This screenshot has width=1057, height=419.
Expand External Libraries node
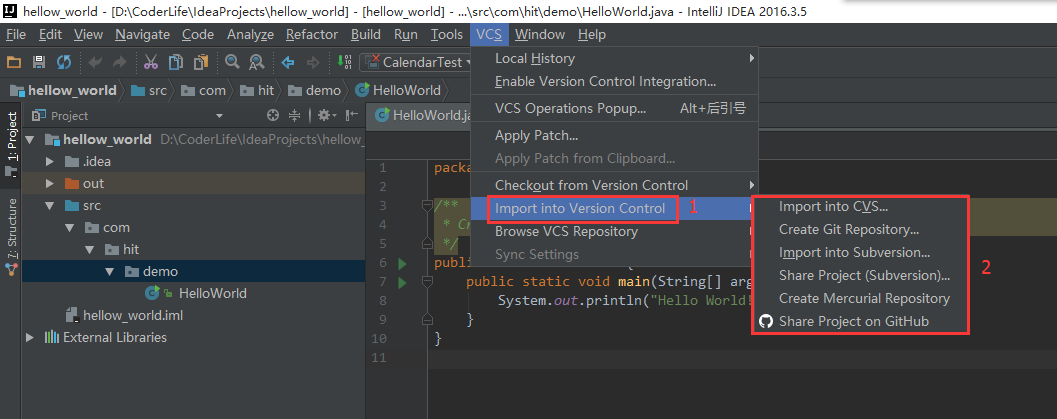tap(29, 337)
